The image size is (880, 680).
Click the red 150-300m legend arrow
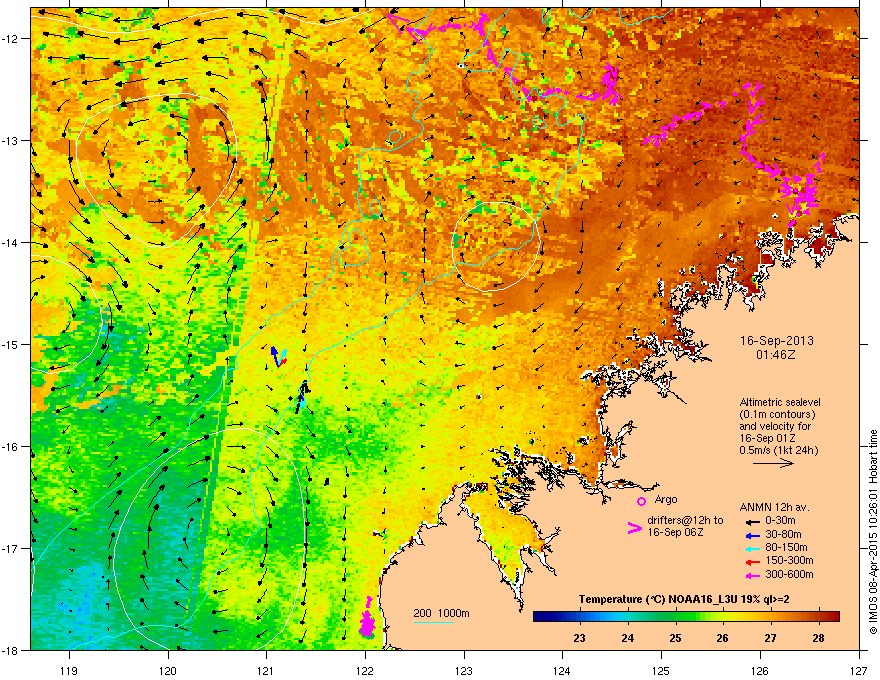[751, 561]
